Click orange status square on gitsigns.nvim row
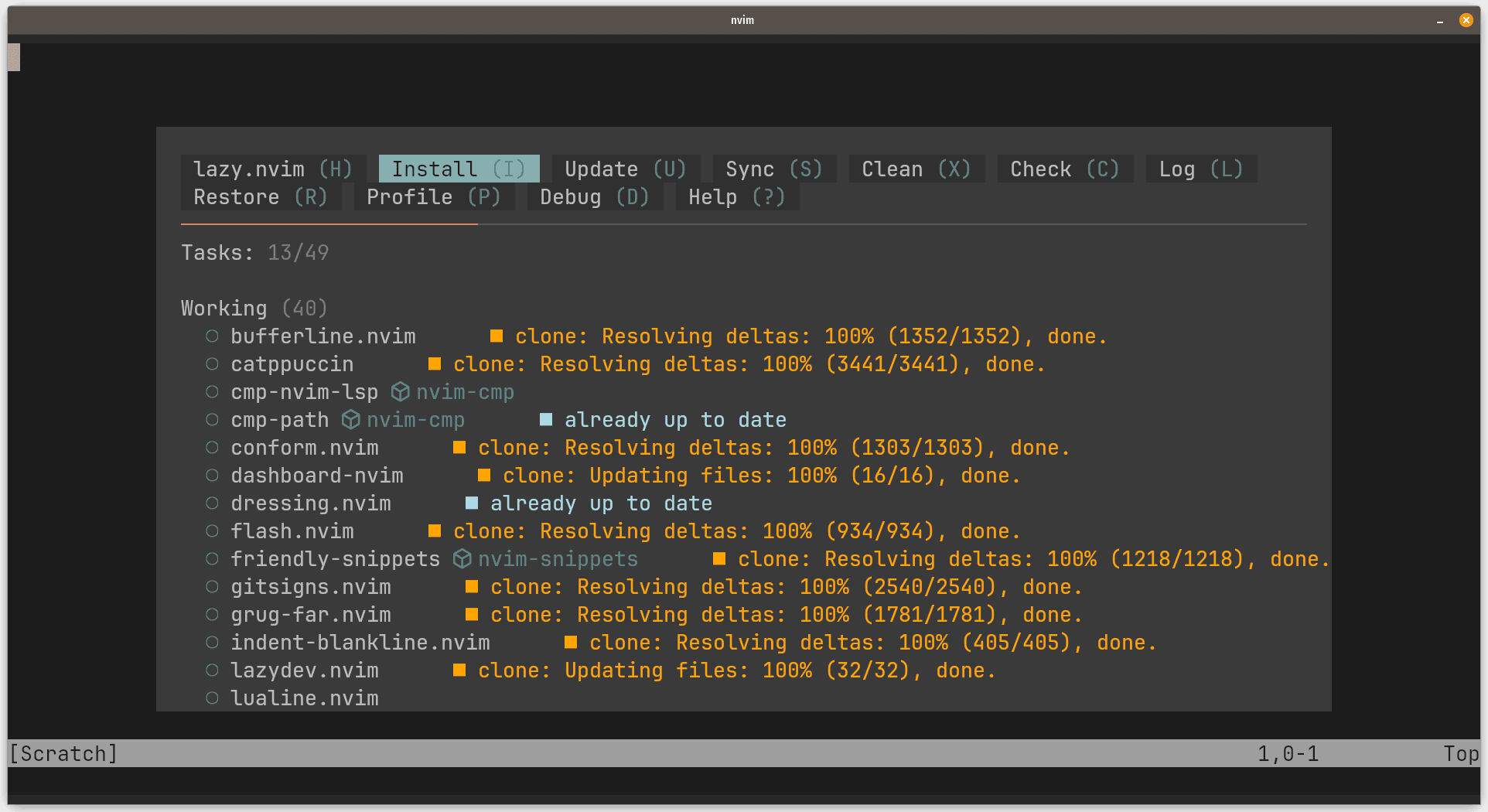This screenshot has width=1488, height=812. (472, 586)
